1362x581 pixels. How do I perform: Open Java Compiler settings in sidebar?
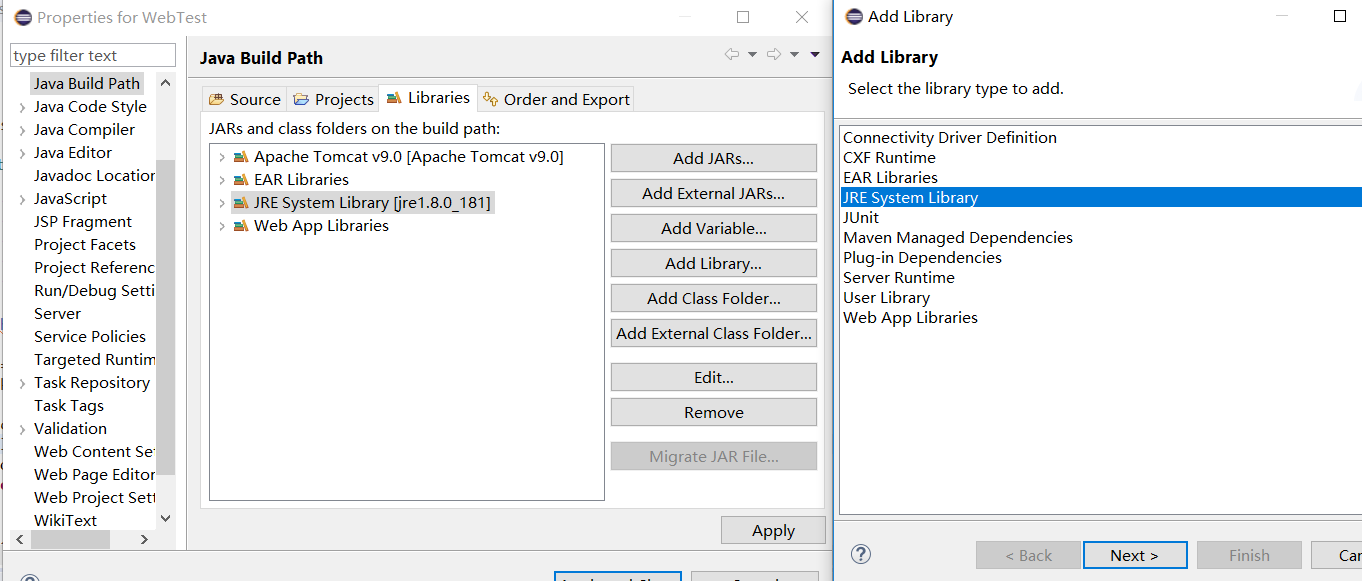(x=84, y=130)
